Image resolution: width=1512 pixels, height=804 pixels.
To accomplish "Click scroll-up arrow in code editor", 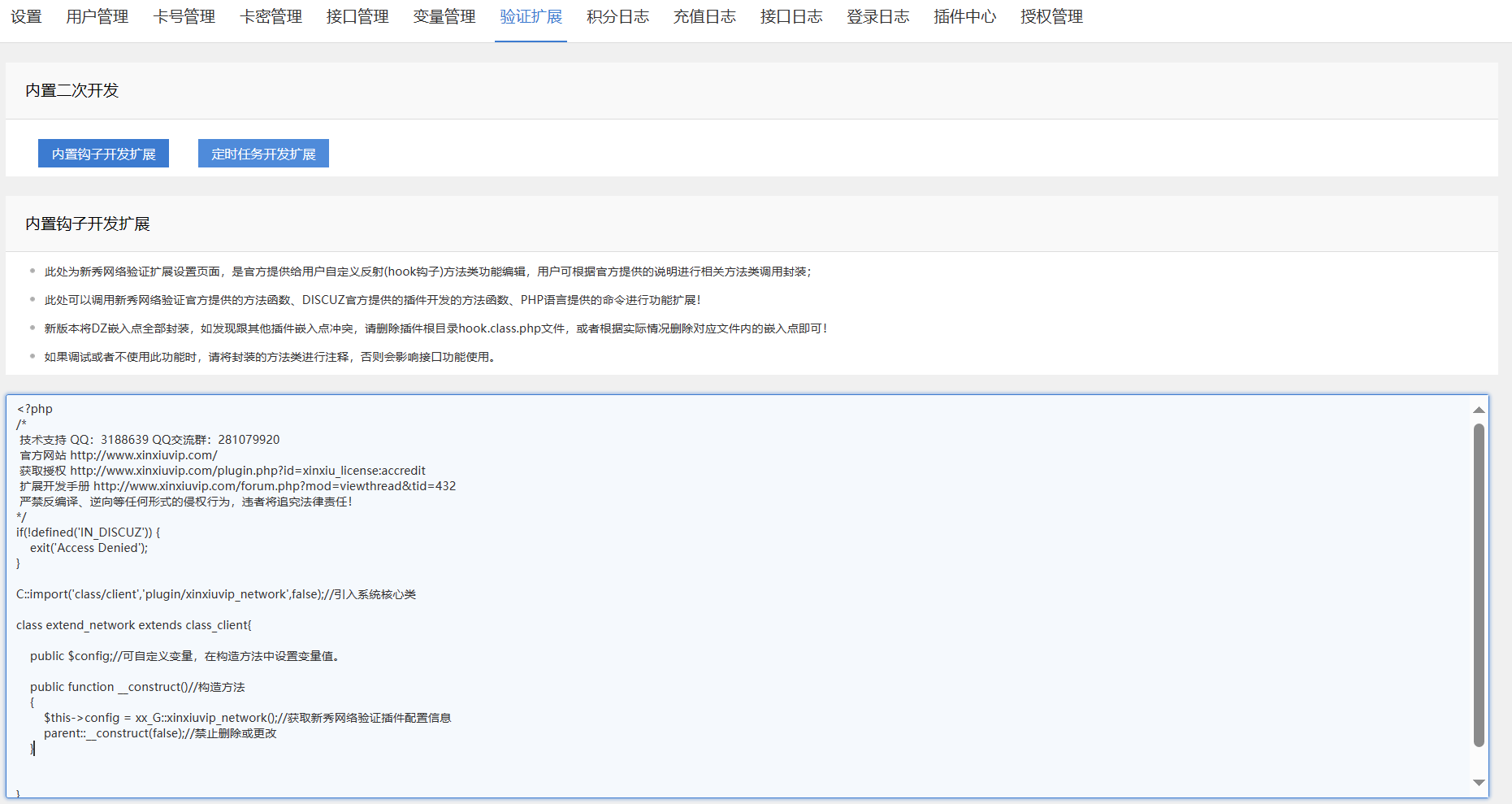I will [1479, 410].
